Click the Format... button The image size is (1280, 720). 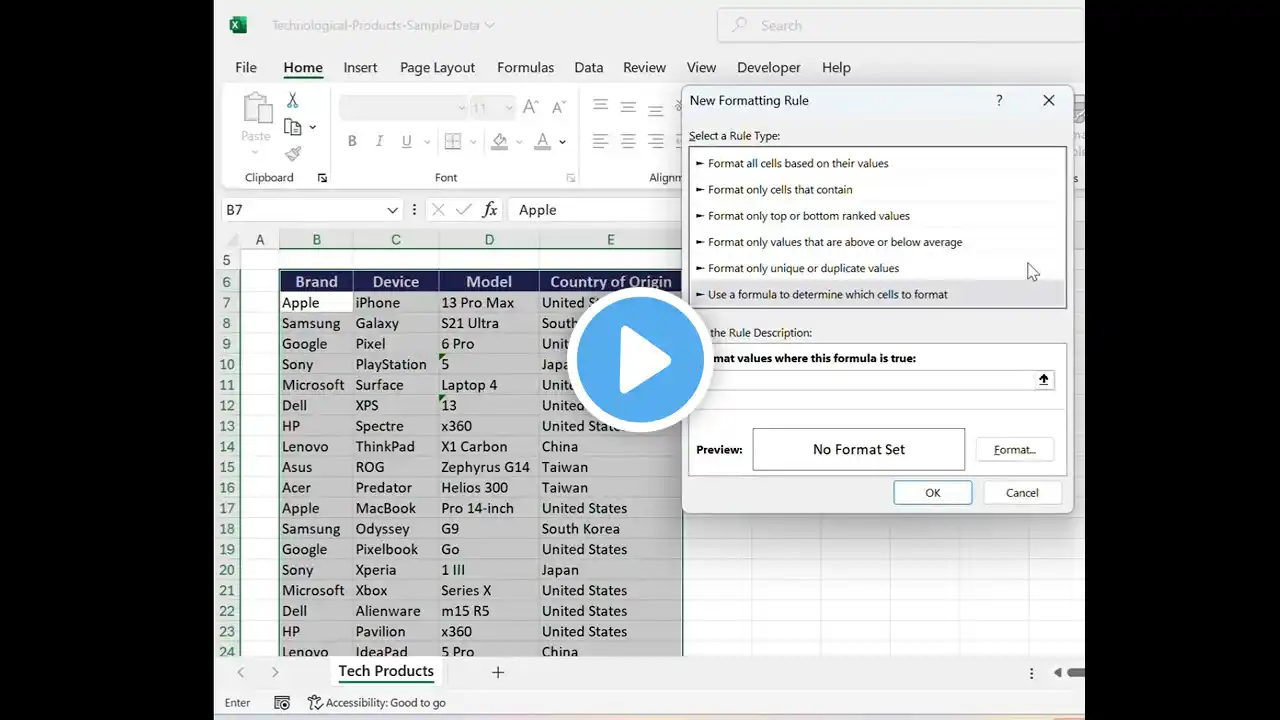1014,450
